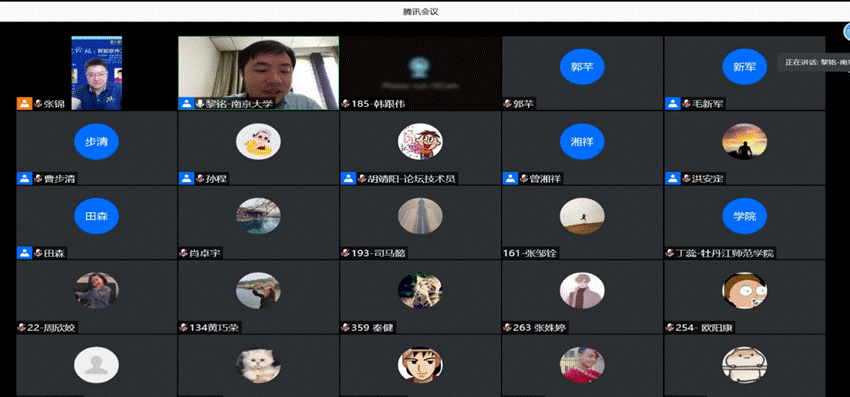Click the blue 郭芊 avatar circle
This screenshot has height=397, width=850.
tap(582, 67)
